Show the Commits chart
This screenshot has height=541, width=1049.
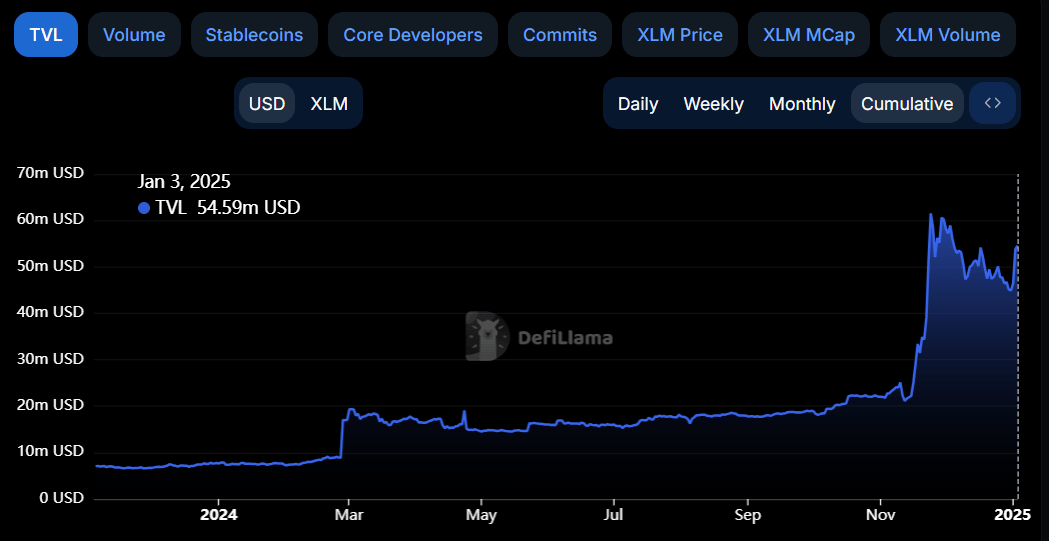[x=559, y=35]
